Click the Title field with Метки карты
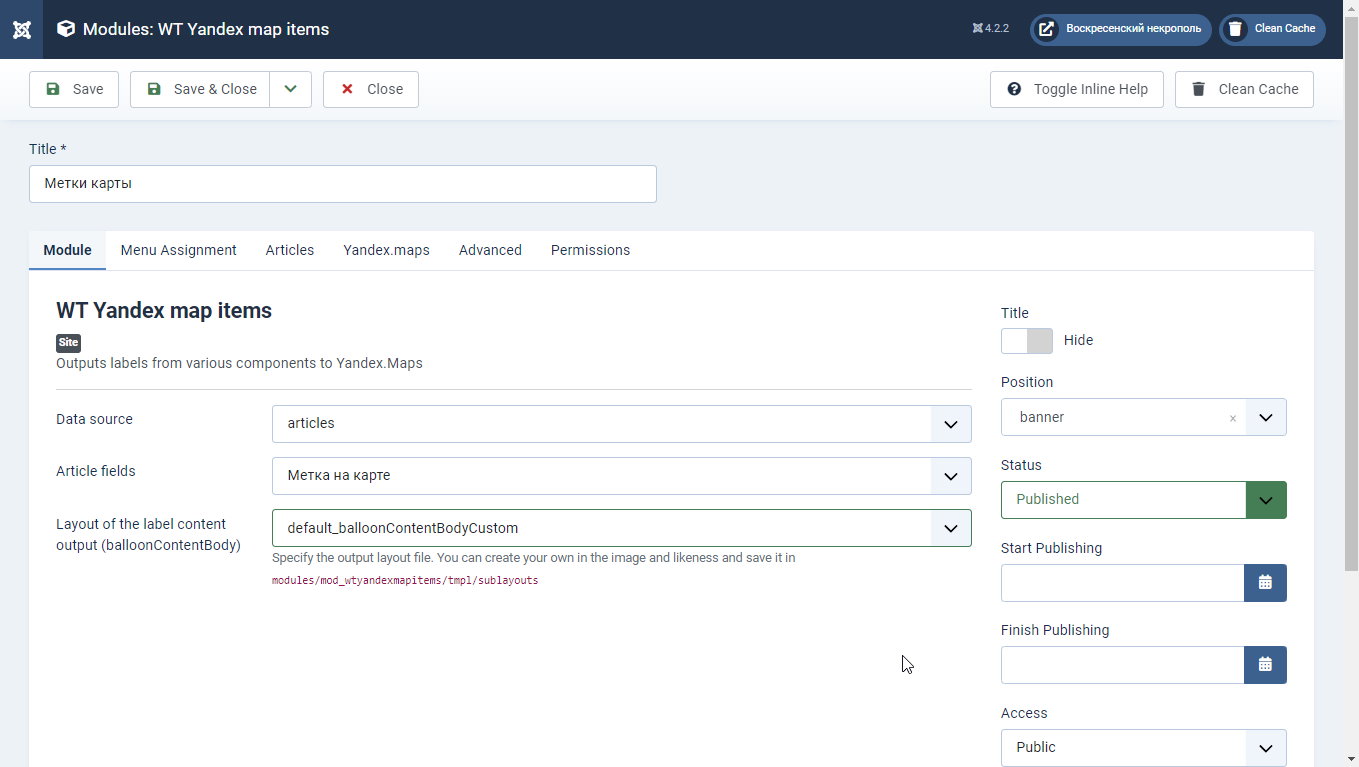The width and height of the screenshot is (1359, 767). (343, 184)
